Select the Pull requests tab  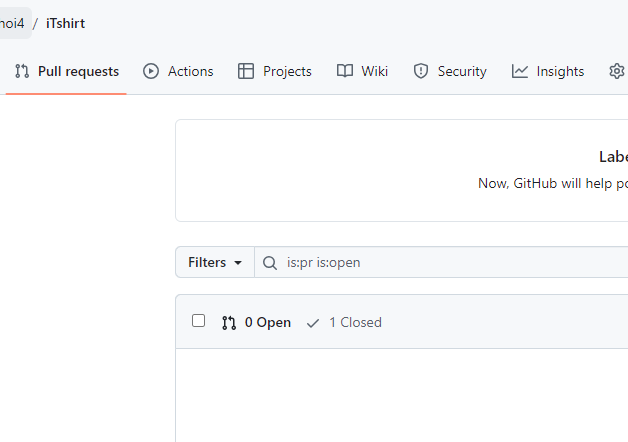click(66, 71)
